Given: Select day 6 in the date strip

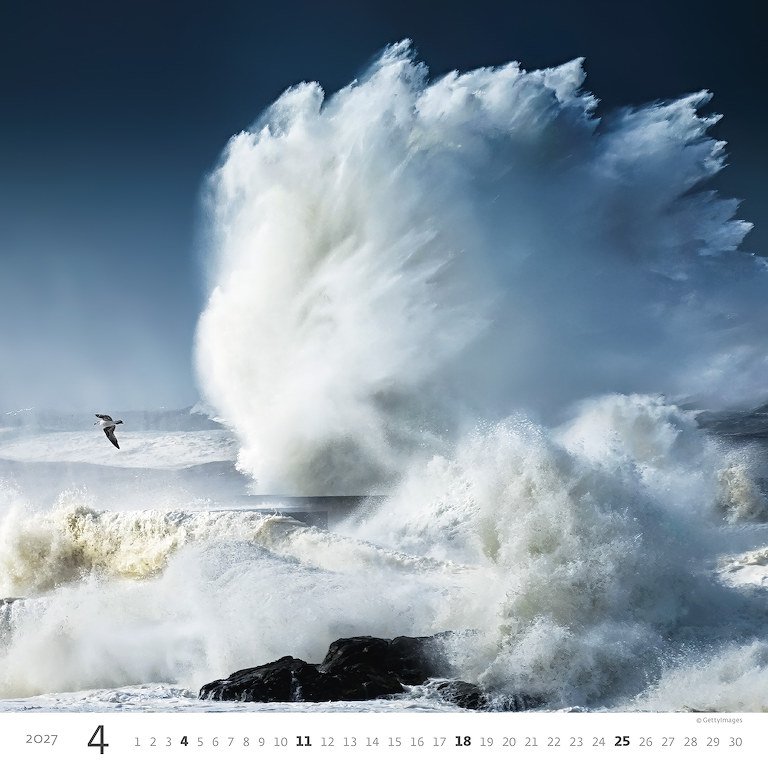Looking at the screenshot, I should [215, 742].
